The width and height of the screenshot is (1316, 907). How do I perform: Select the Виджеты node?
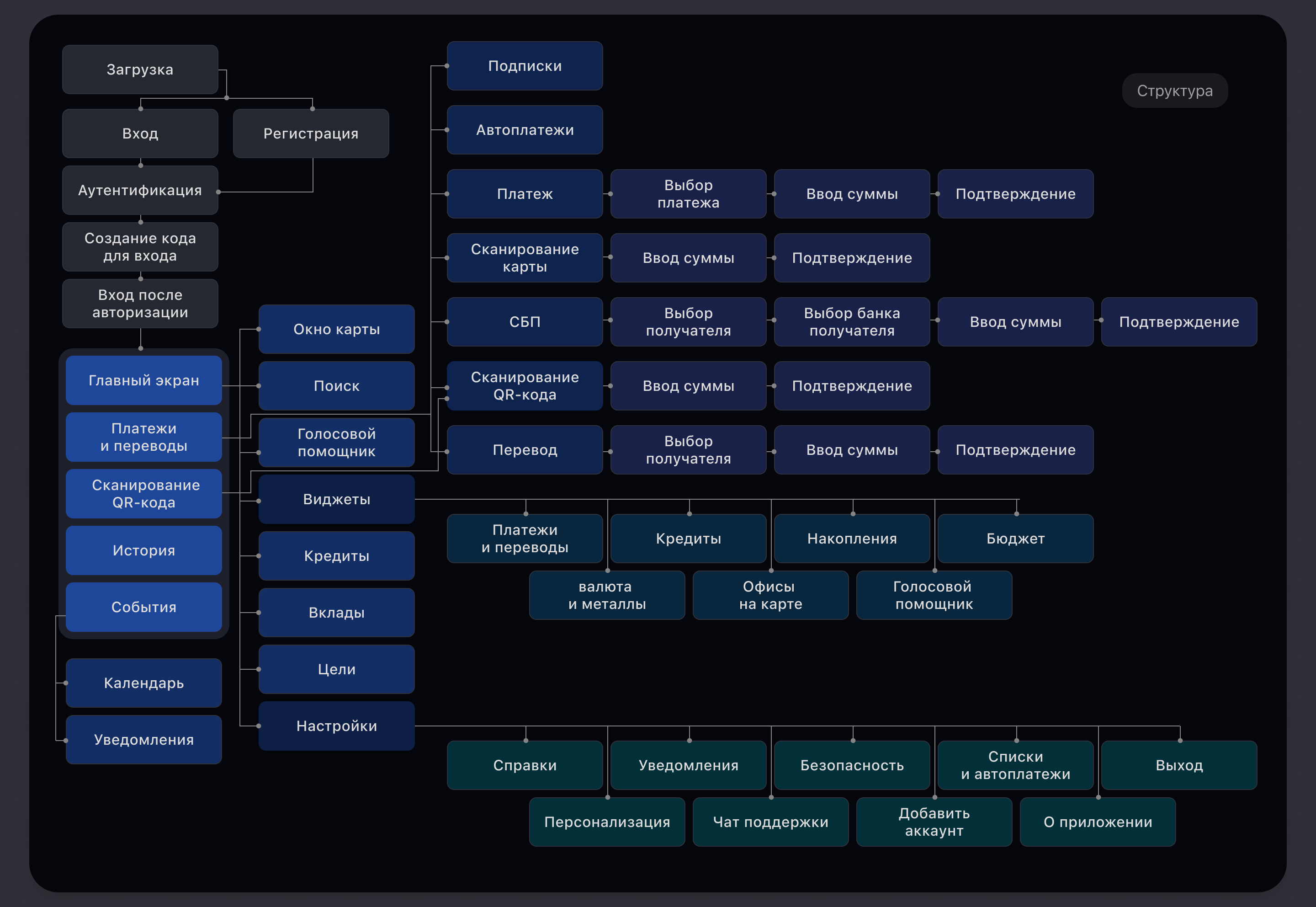coord(336,499)
